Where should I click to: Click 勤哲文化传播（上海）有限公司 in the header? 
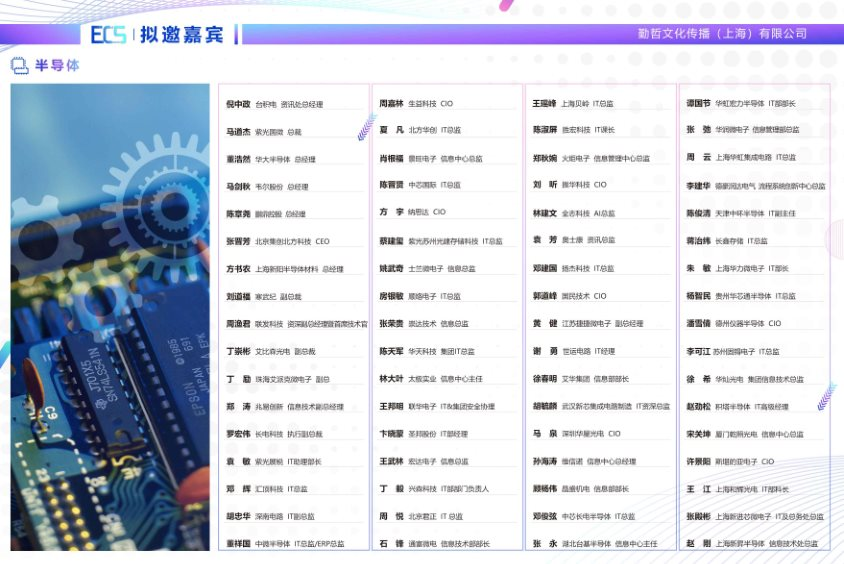[722, 34]
